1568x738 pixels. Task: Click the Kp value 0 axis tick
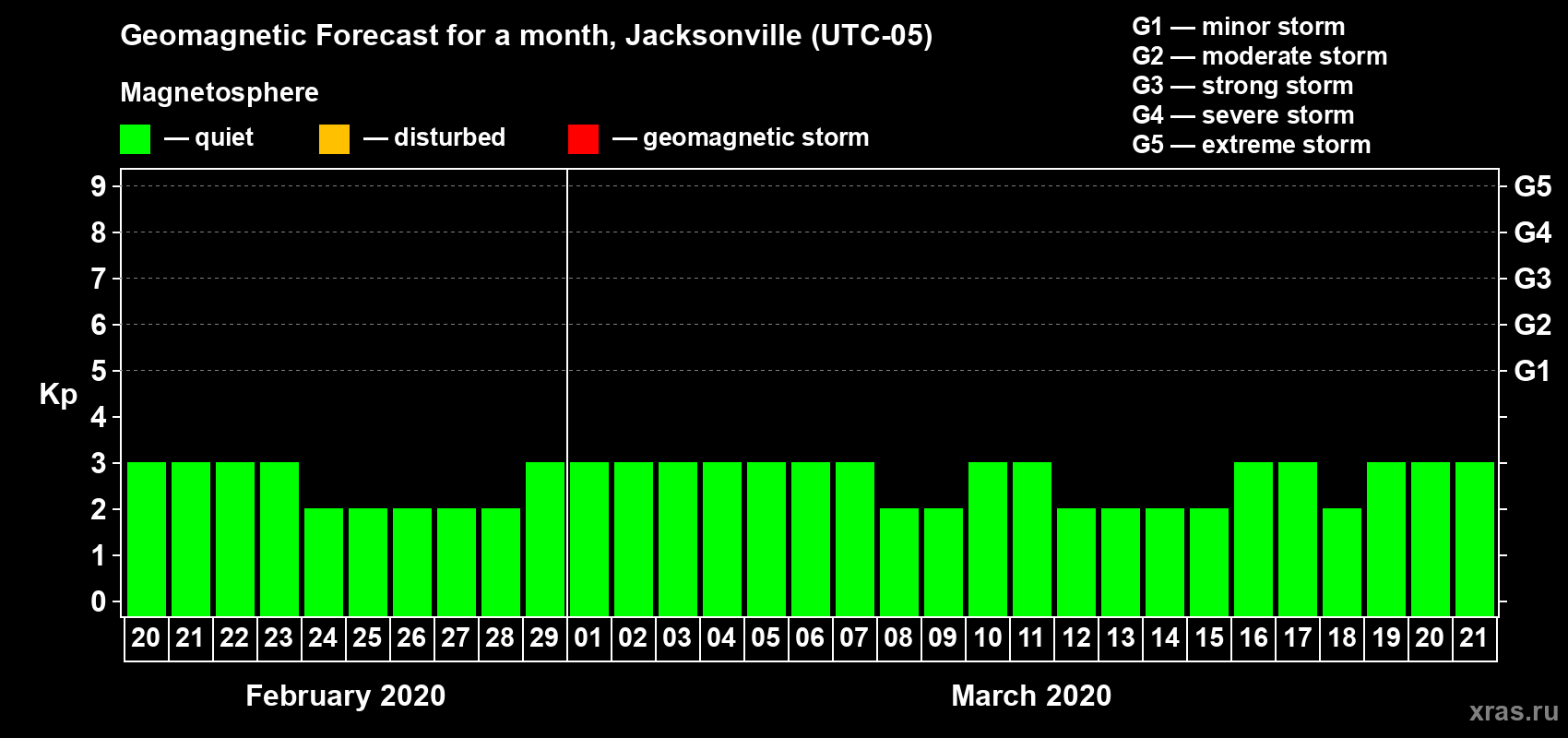[x=99, y=601]
